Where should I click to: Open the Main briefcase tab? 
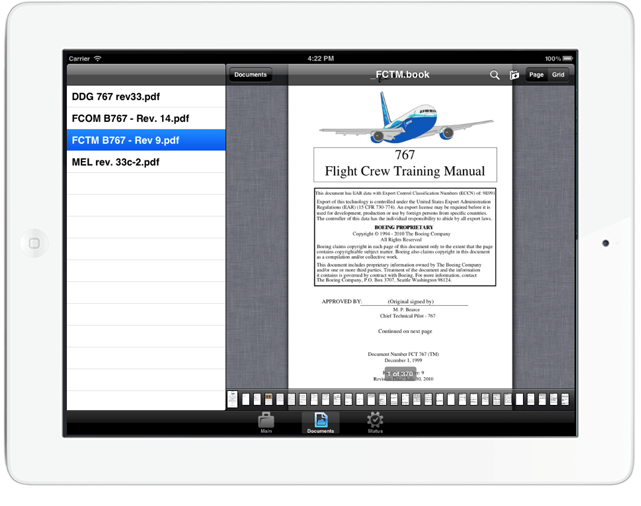tap(266, 421)
